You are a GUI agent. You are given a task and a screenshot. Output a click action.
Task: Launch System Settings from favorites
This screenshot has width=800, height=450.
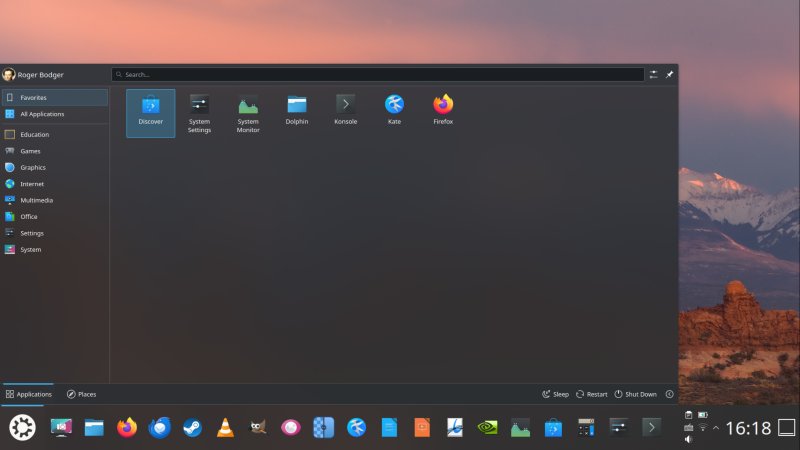199,112
